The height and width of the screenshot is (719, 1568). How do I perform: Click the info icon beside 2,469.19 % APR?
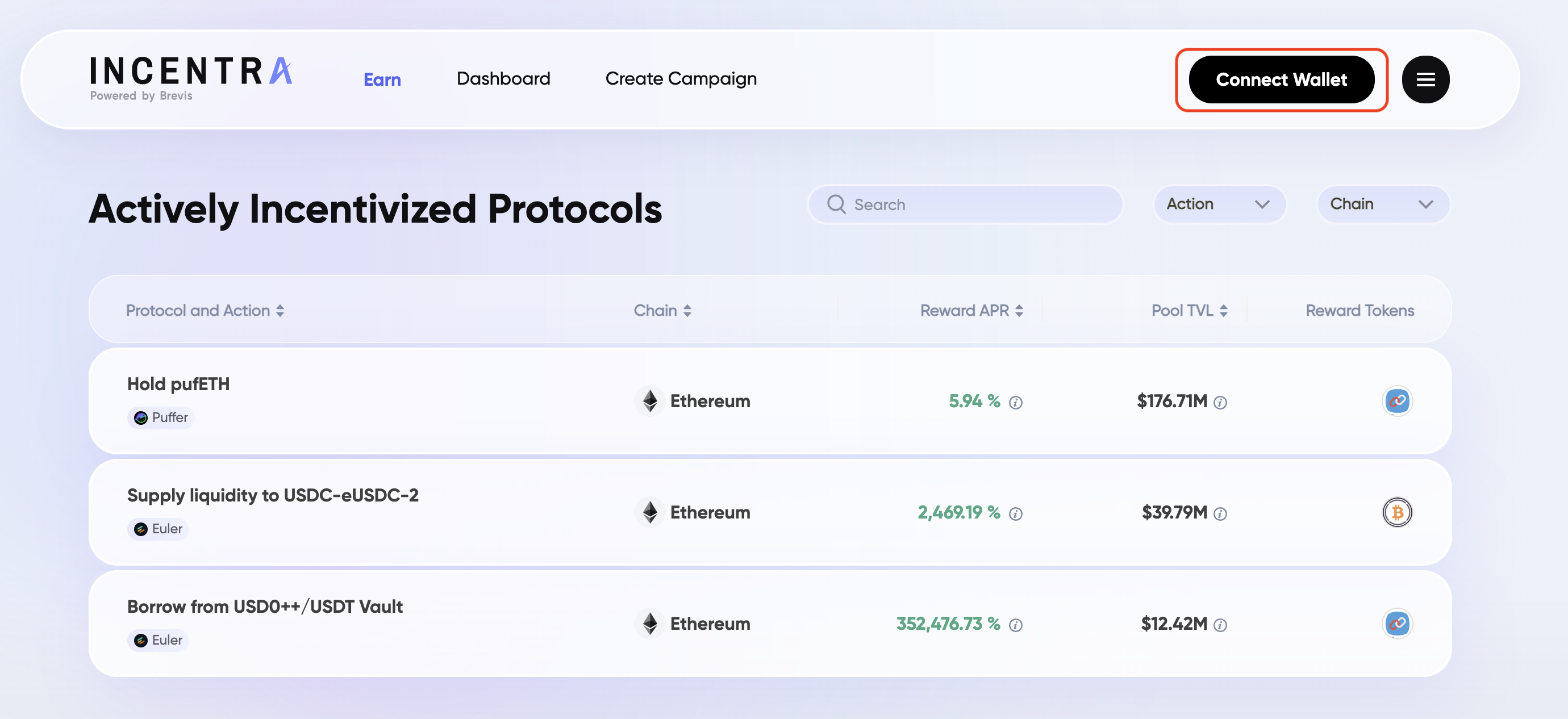1015,514
